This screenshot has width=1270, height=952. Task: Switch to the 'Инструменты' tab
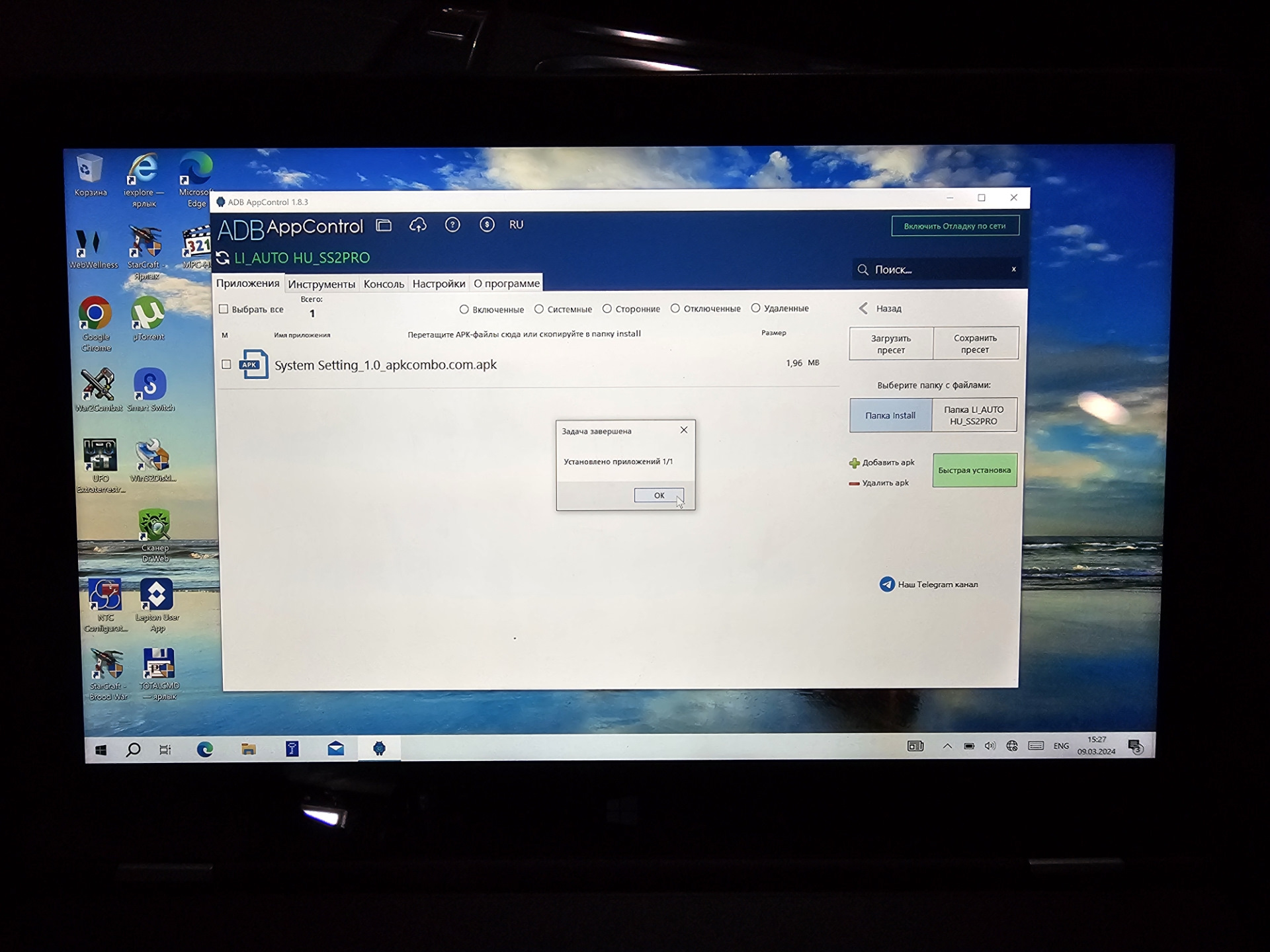pyautogui.click(x=321, y=284)
